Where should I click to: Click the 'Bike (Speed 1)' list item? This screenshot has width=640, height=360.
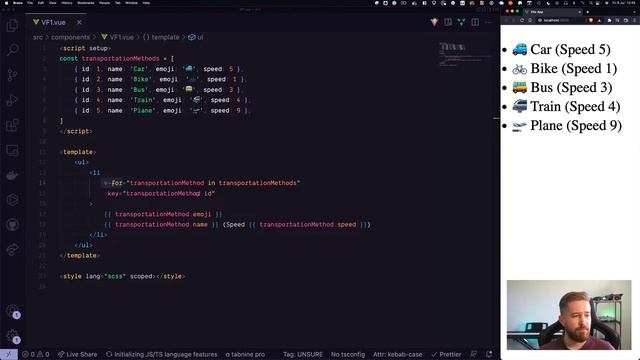pyautogui.click(x=564, y=69)
